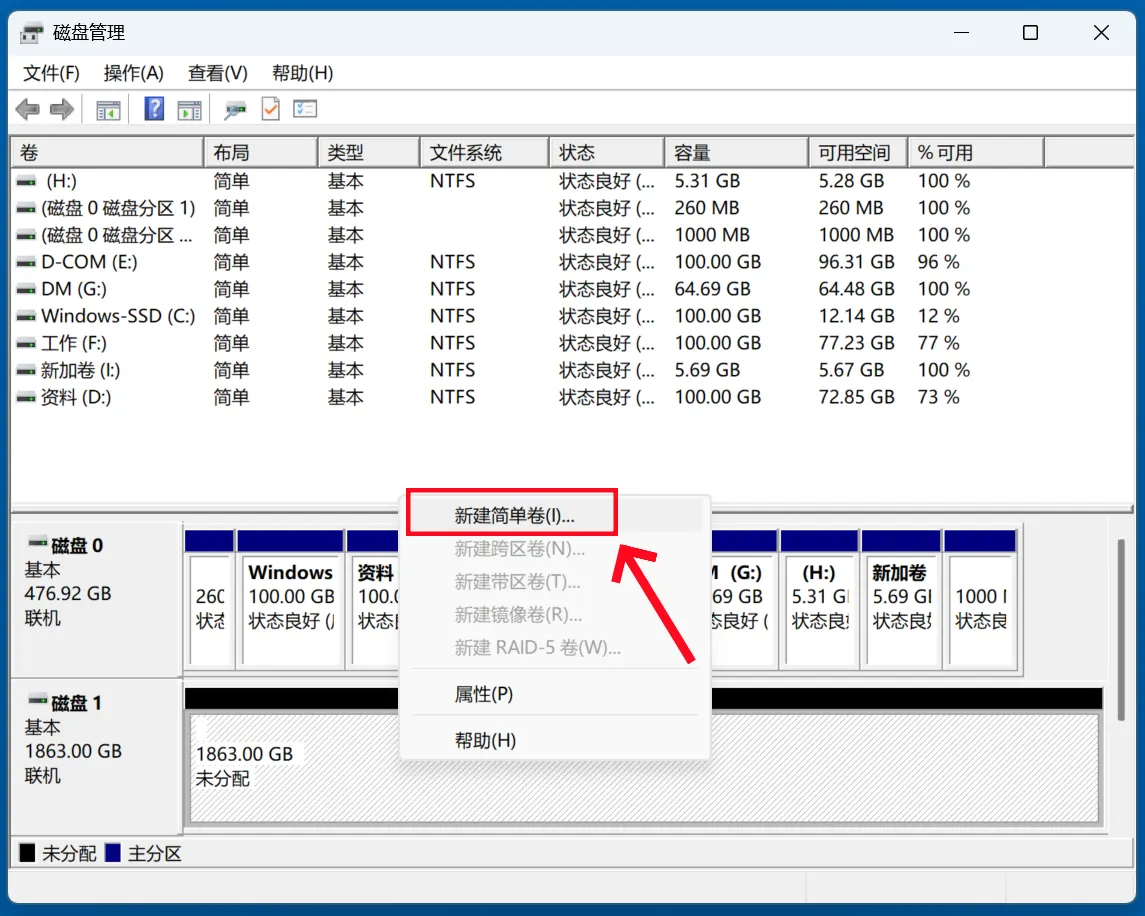The height and width of the screenshot is (916, 1145).
Task: Sort by the 文件系统 column header
Action: 484,153
